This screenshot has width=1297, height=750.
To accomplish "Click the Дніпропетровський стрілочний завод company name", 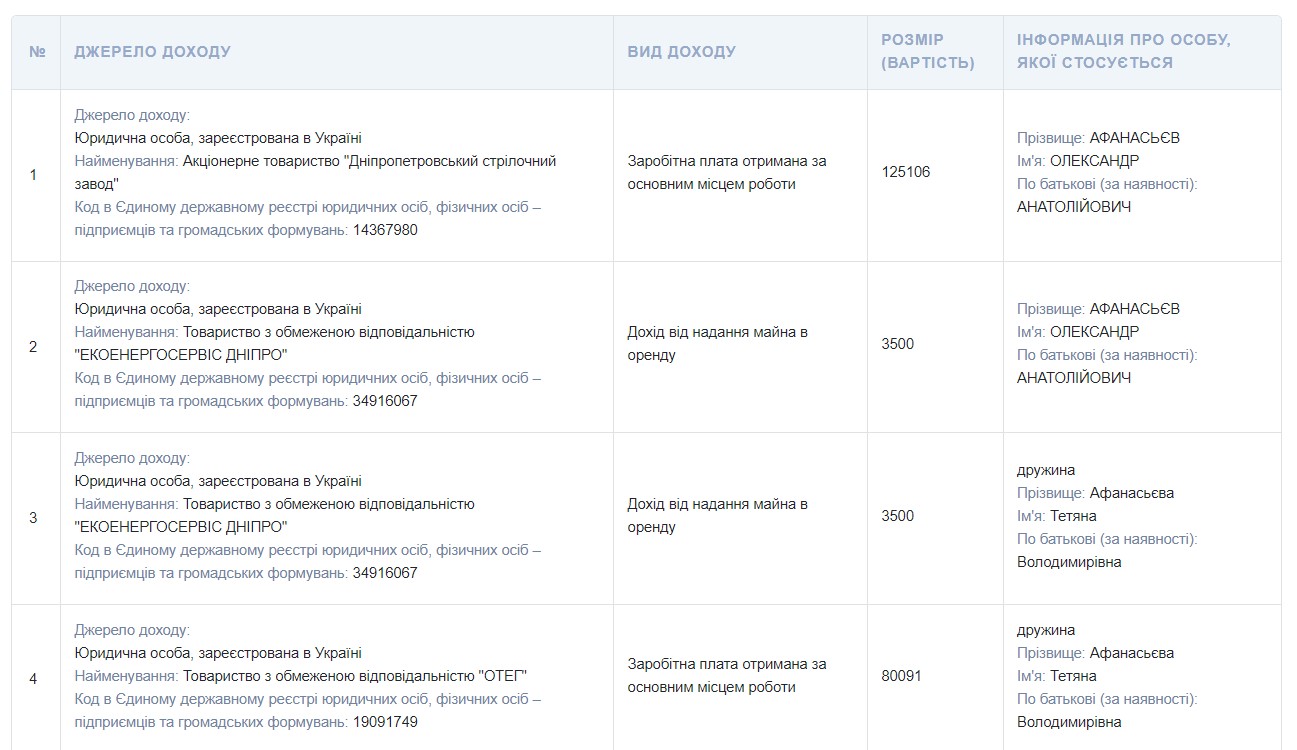I will 315,172.
